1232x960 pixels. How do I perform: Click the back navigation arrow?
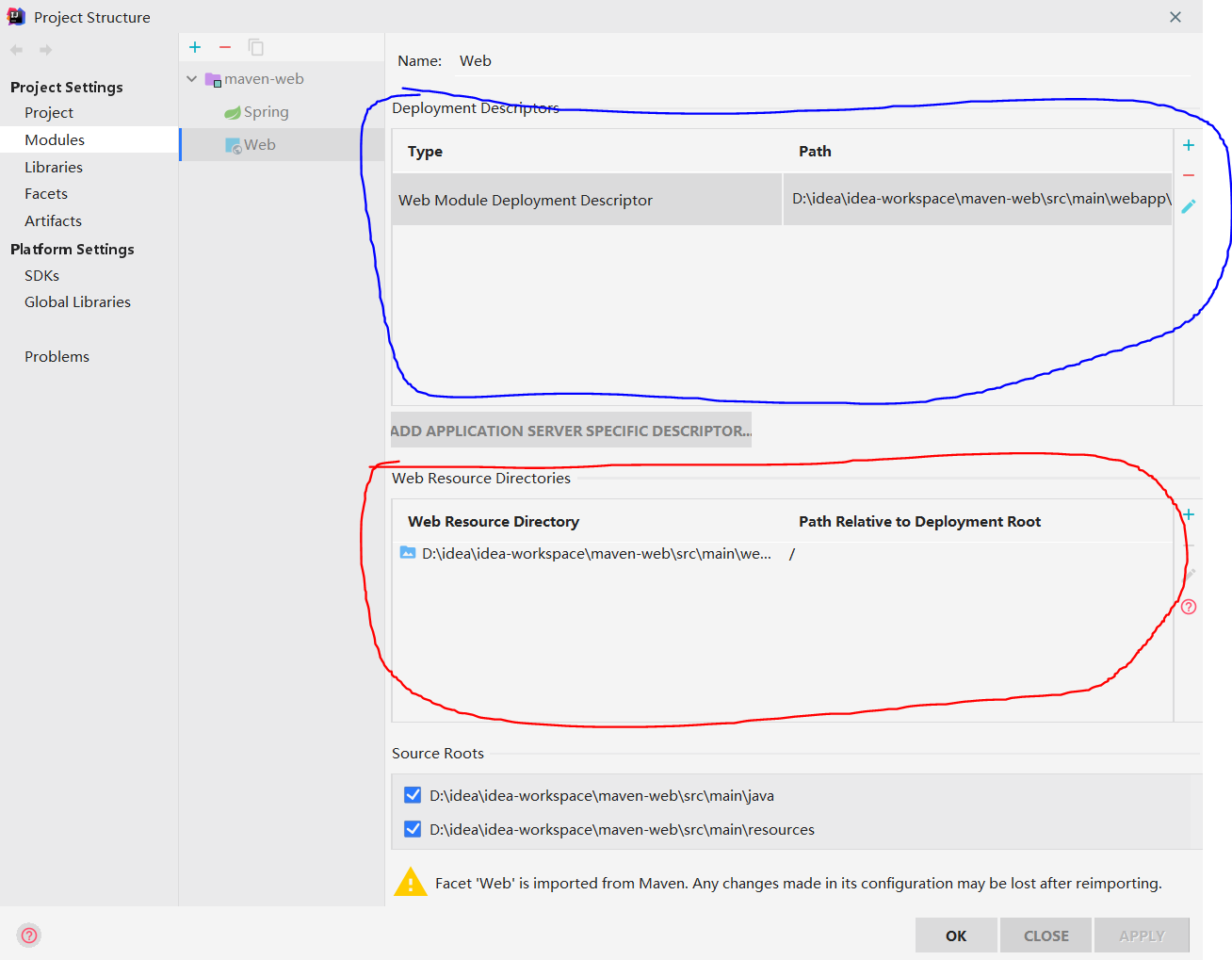[x=16, y=50]
